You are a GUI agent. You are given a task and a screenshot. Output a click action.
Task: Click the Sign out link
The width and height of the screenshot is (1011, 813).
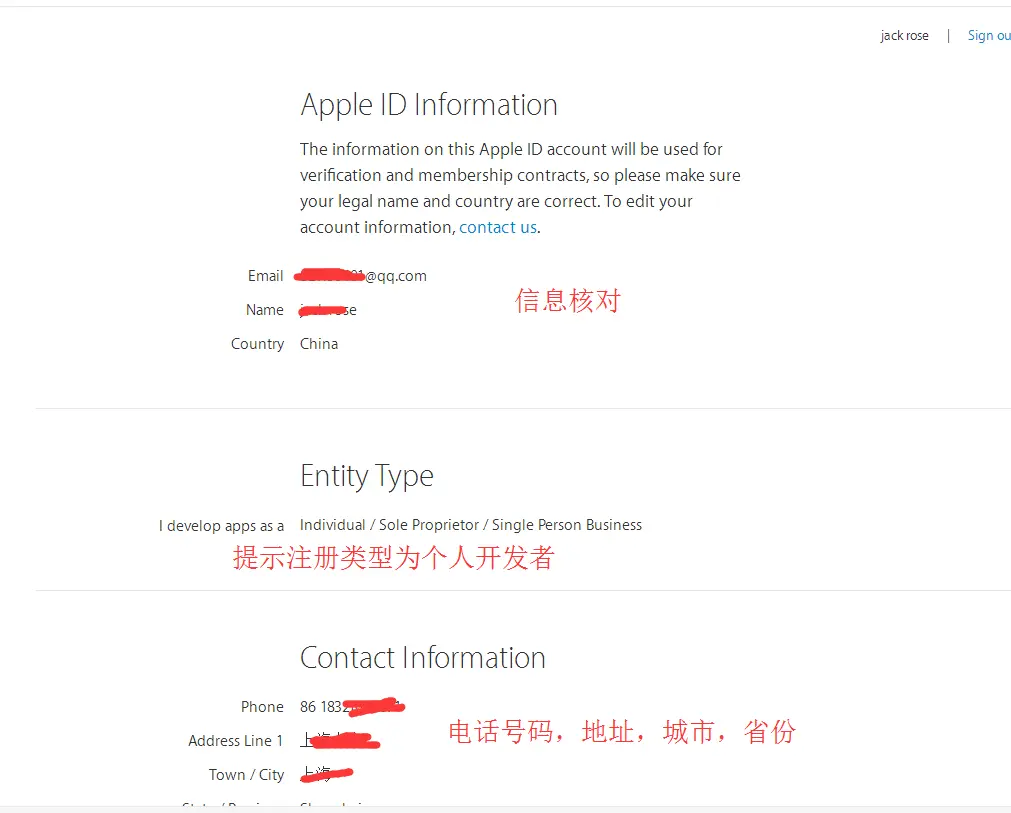[x=989, y=35]
